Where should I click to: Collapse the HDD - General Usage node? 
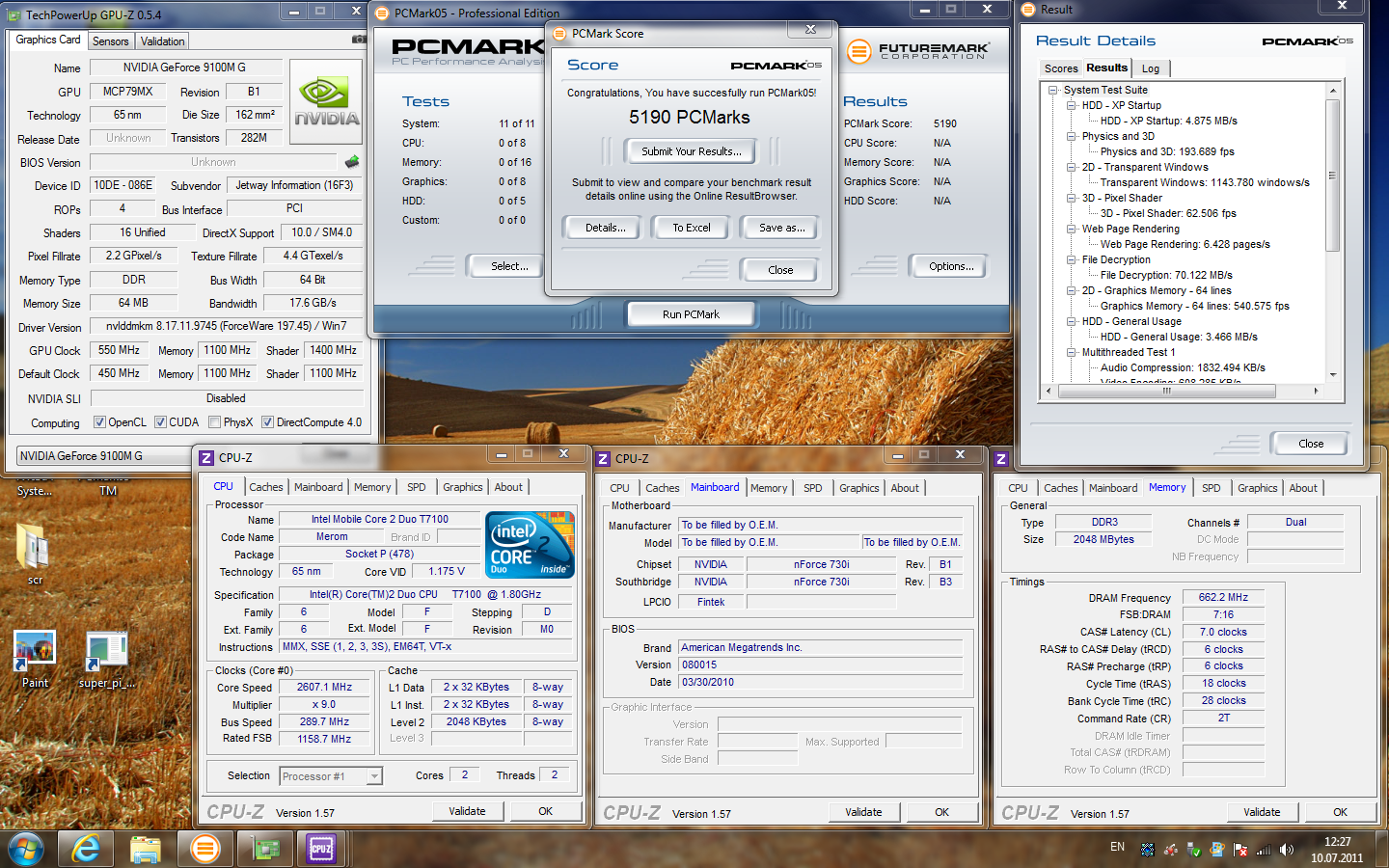coord(1071,322)
